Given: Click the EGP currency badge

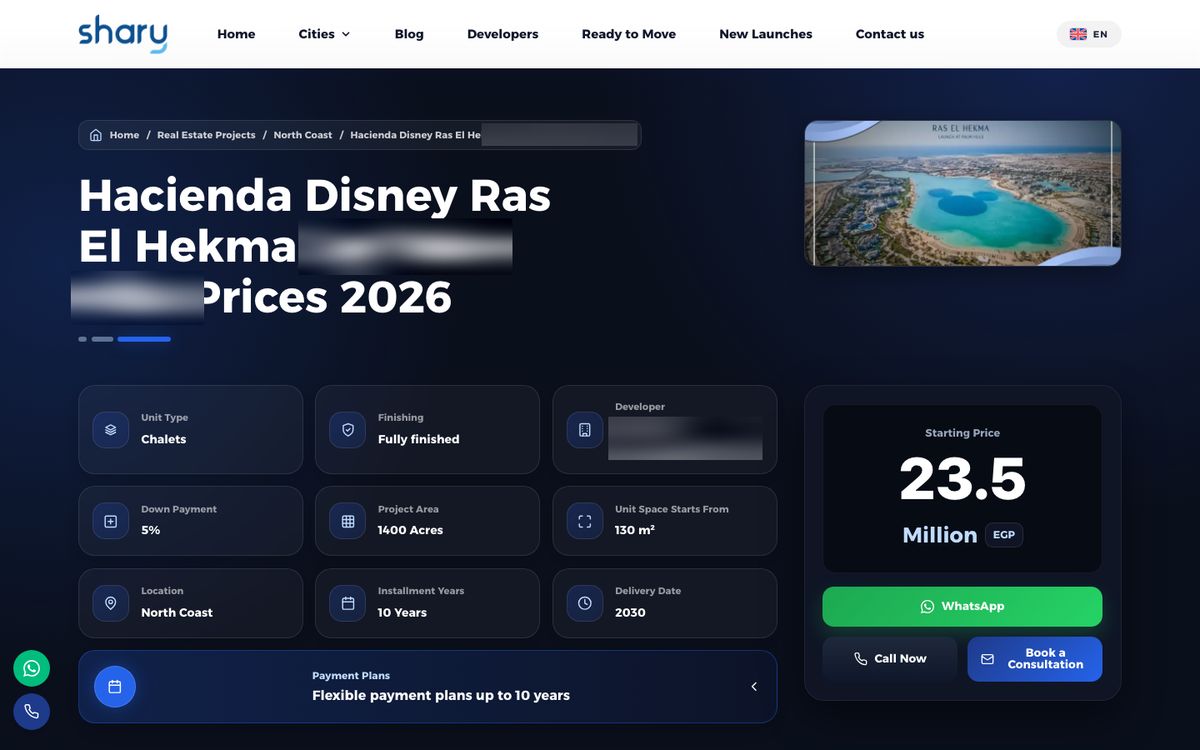Looking at the screenshot, I should [1004, 535].
